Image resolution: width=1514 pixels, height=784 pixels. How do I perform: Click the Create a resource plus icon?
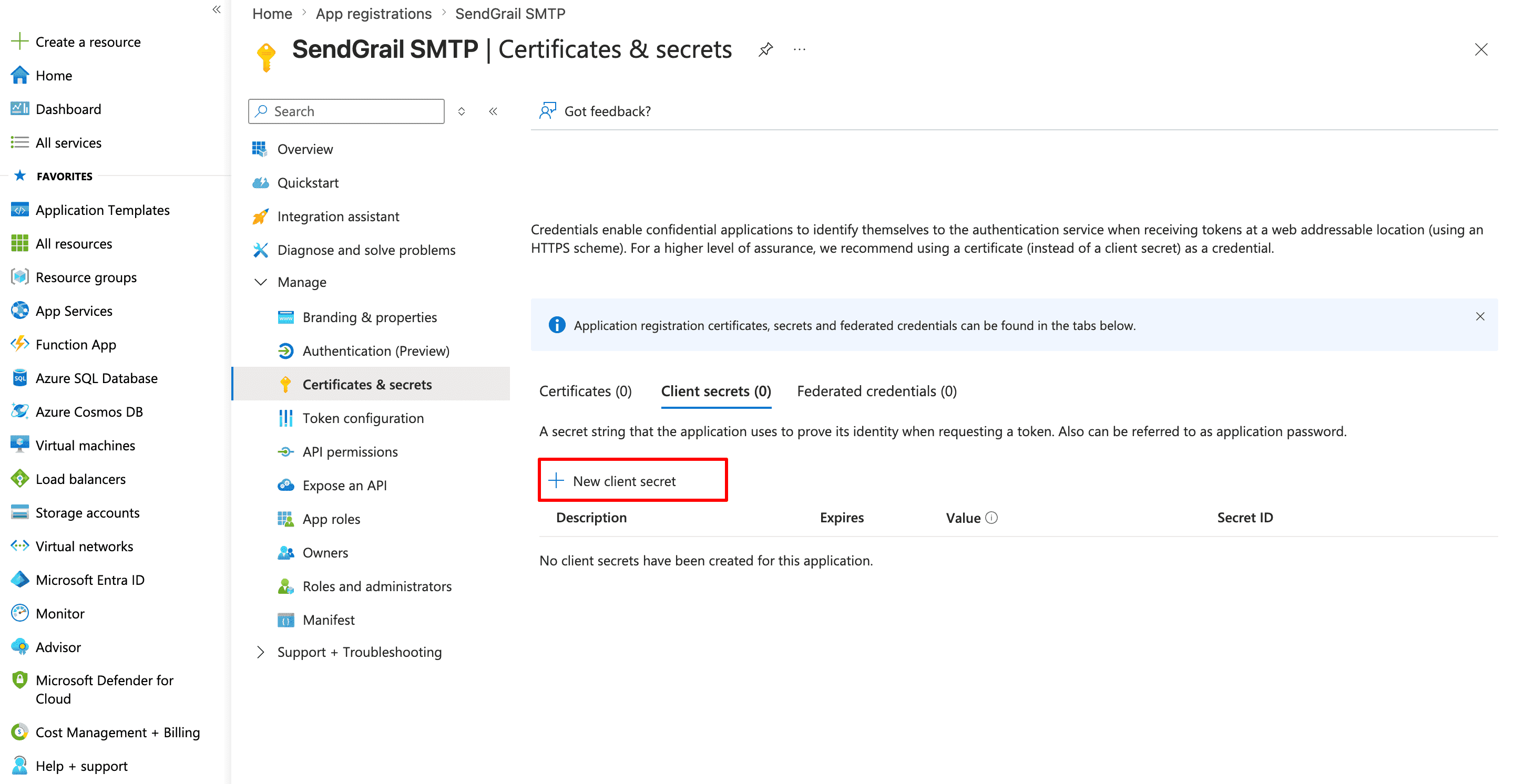pyautogui.click(x=19, y=41)
